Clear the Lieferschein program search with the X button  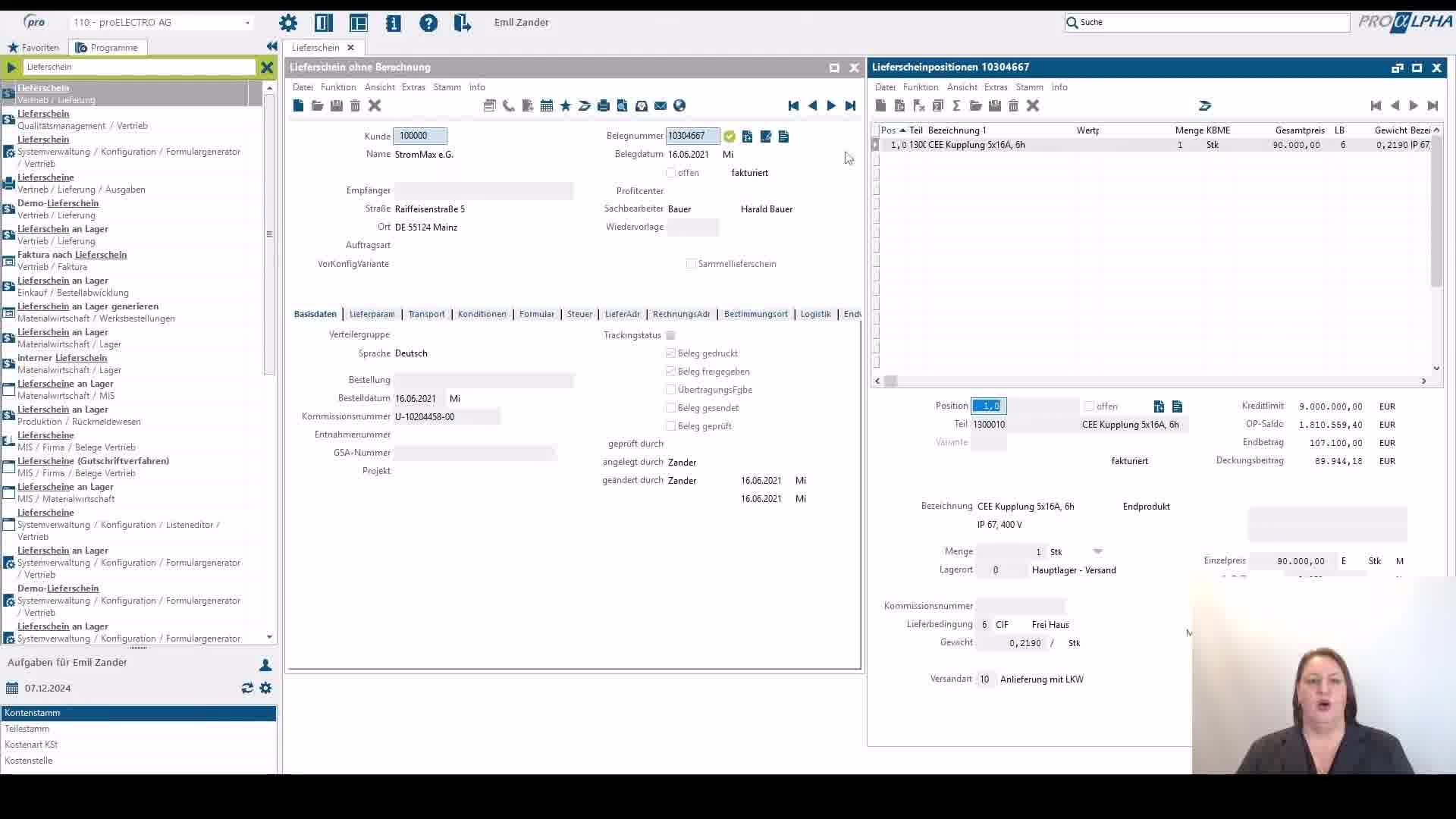pos(267,67)
